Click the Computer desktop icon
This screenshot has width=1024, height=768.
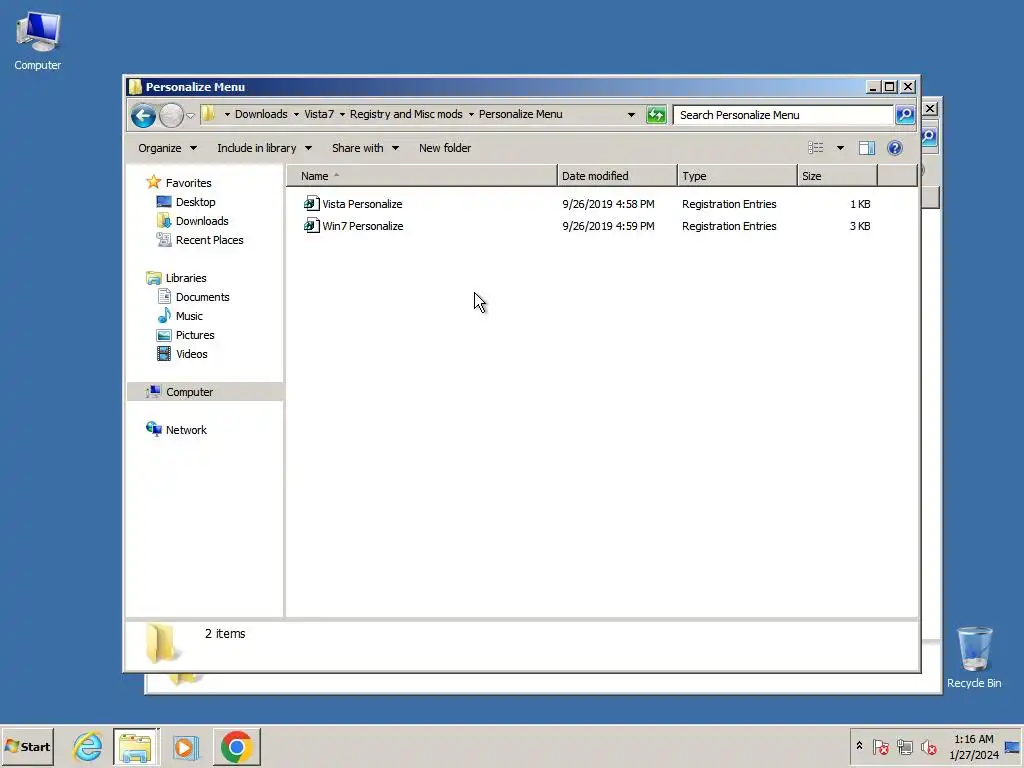(38, 40)
